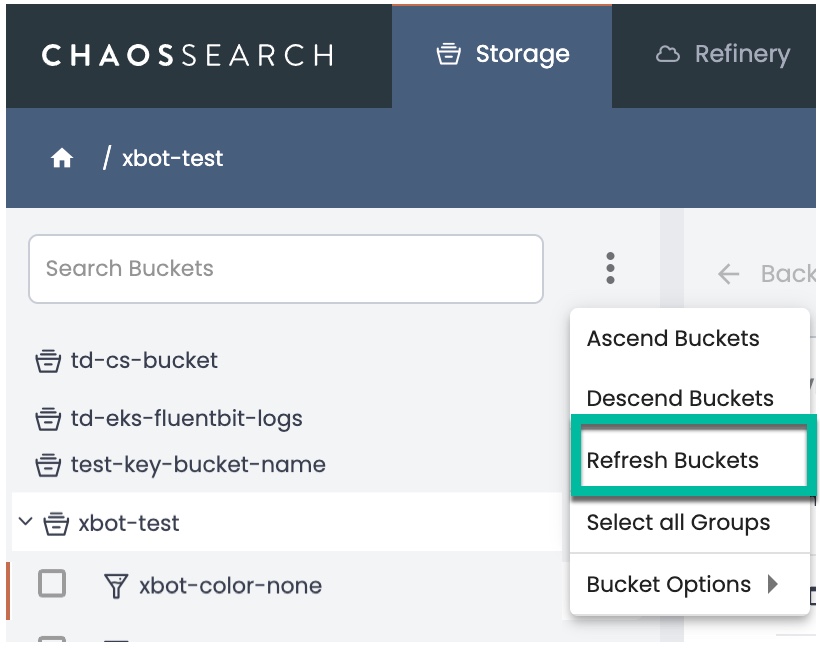Click the test-key-bucket-name bucket icon
Image resolution: width=820 pixels, height=648 pixels.
48,465
